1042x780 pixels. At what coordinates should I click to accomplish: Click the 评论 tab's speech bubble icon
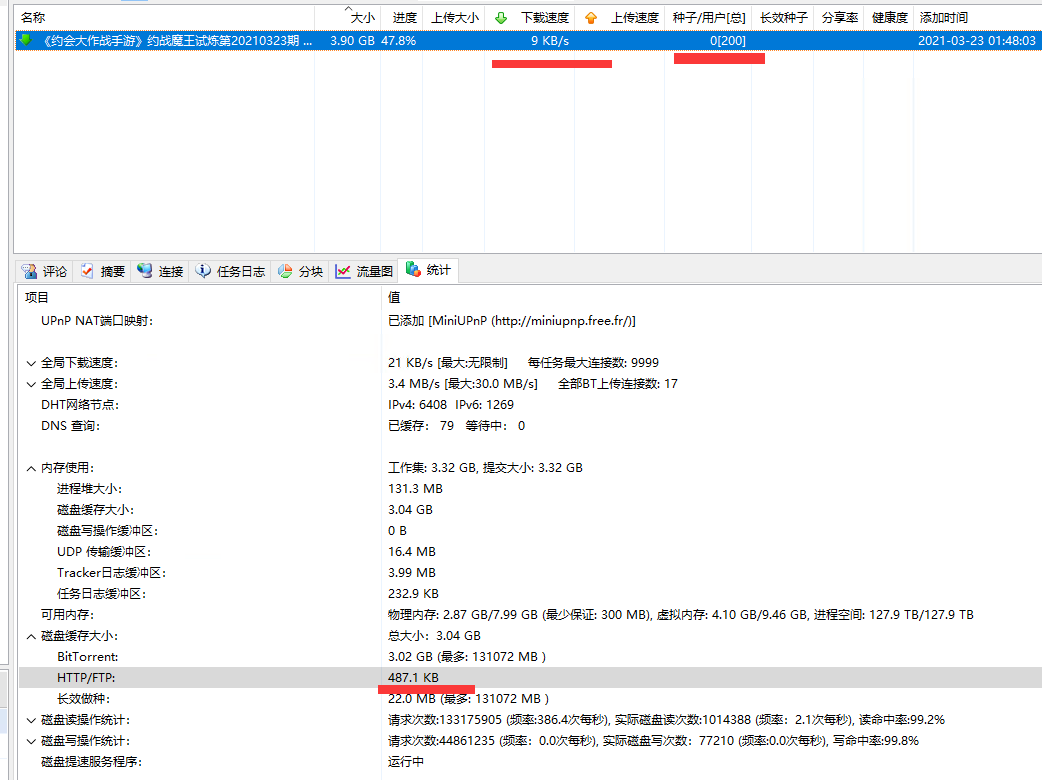pos(29,271)
